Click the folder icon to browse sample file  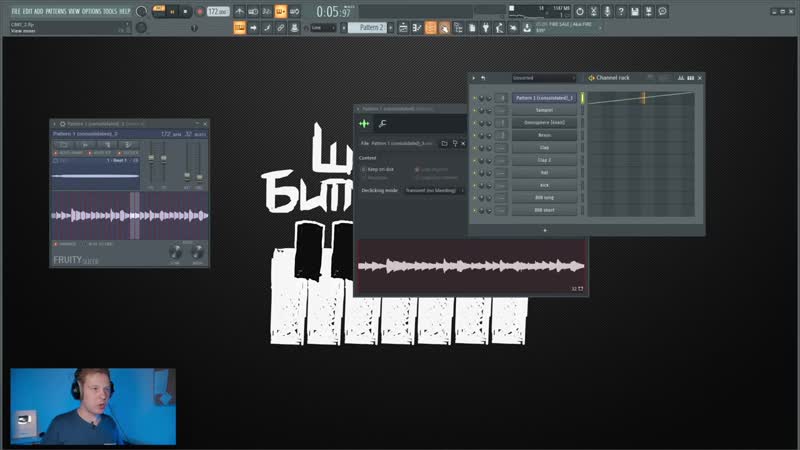pos(444,144)
